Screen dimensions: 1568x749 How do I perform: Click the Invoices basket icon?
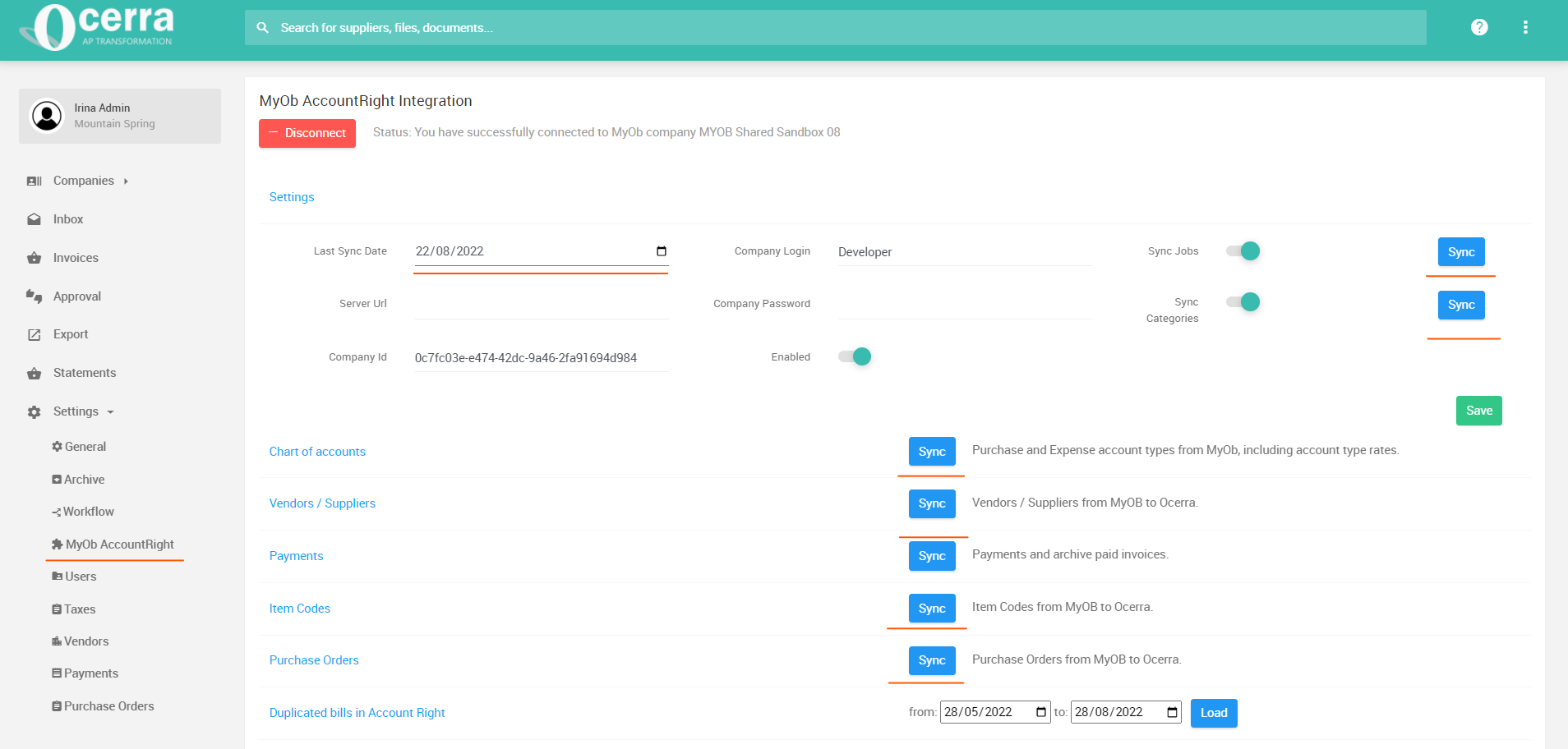pyautogui.click(x=35, y=258)
